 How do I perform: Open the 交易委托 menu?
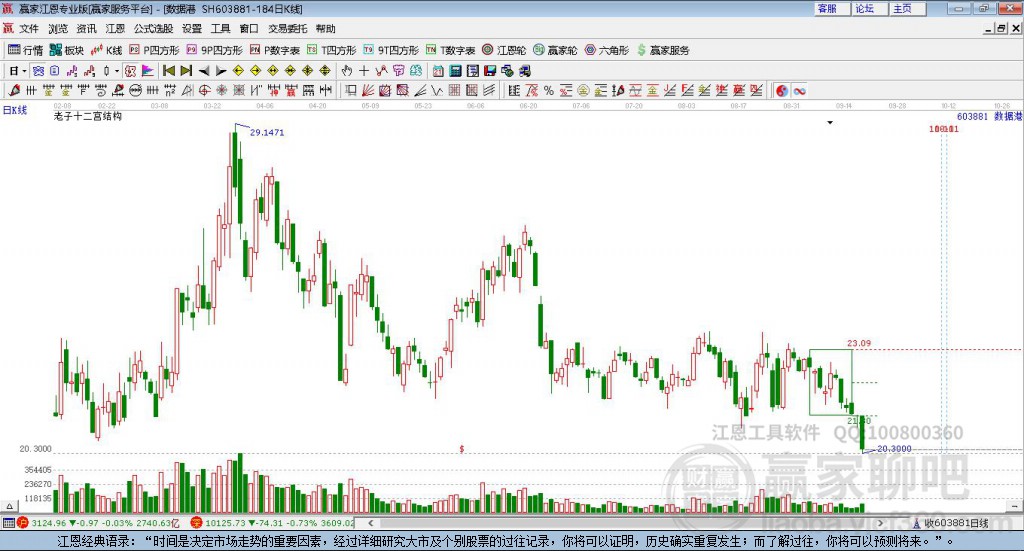287,29
